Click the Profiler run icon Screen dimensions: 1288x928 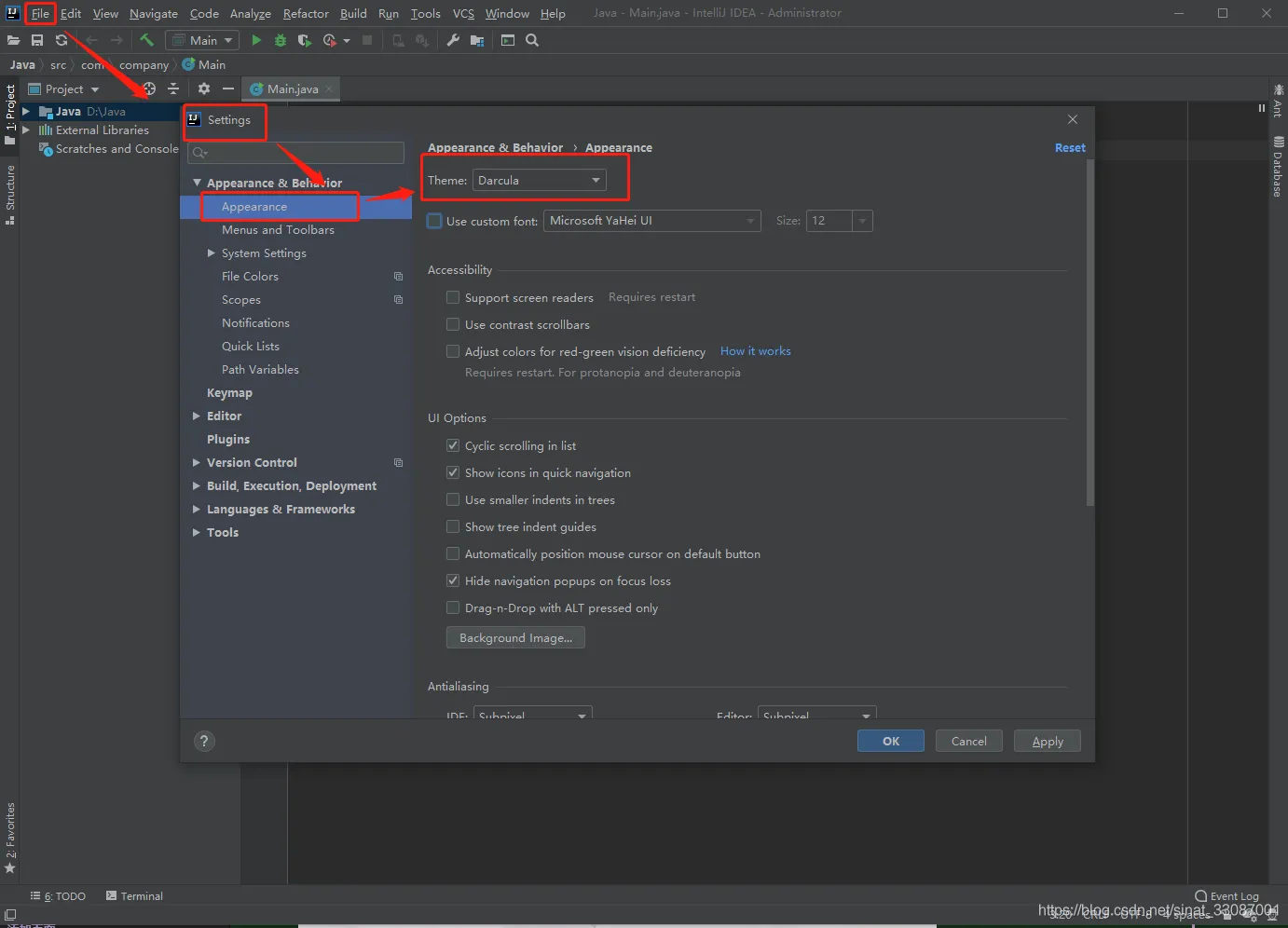click(329, 40)
